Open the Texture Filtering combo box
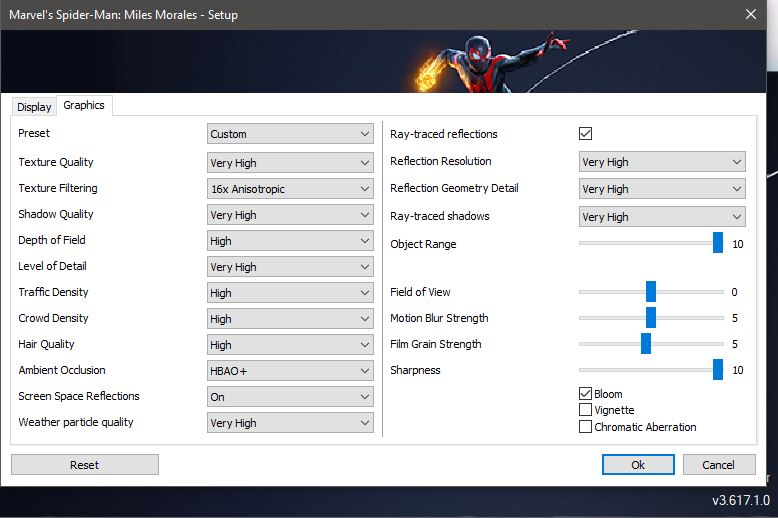This screenshot has height=518, width=778. pos(290,189)
